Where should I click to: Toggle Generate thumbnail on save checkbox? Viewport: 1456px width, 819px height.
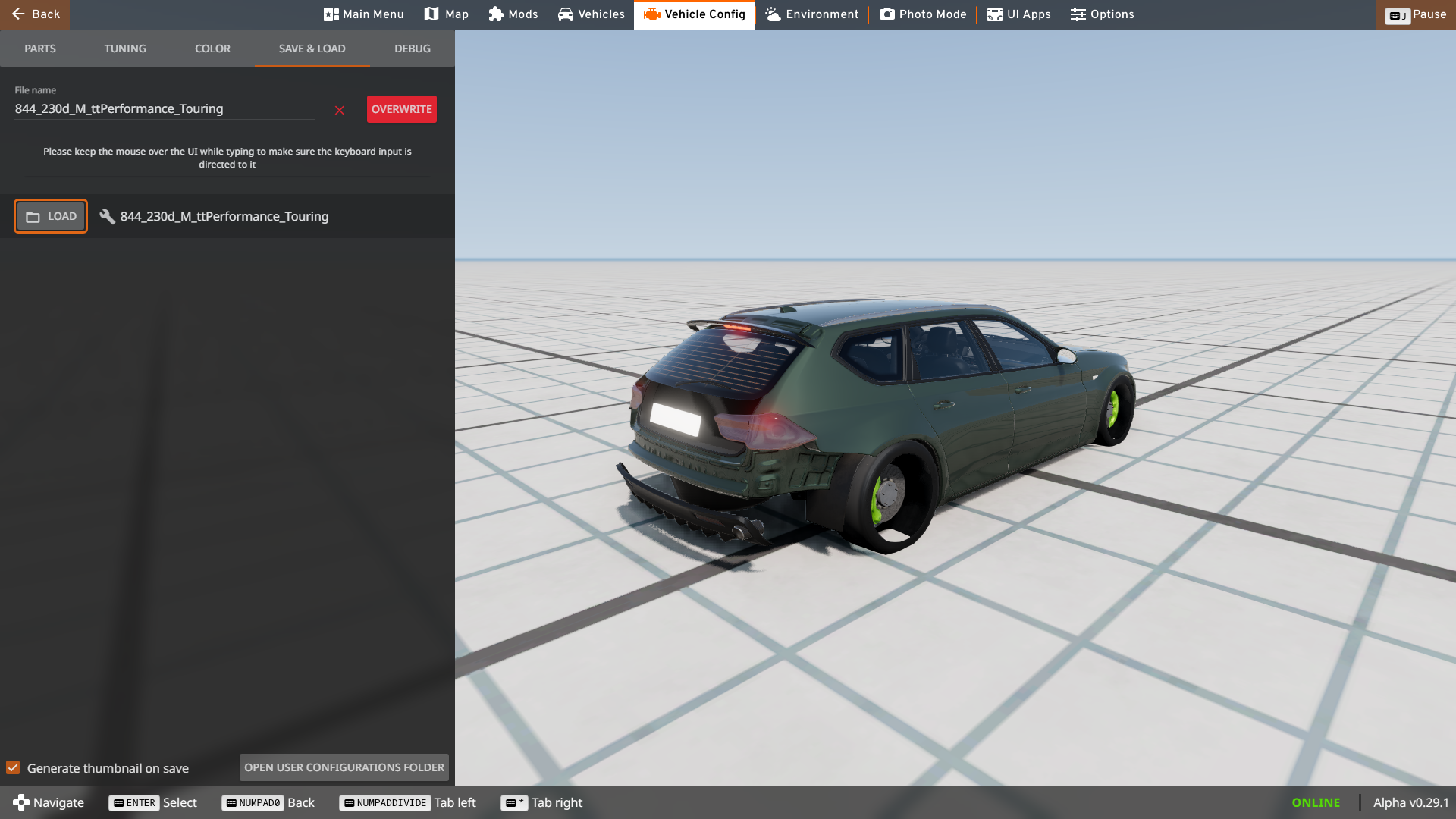13,767
